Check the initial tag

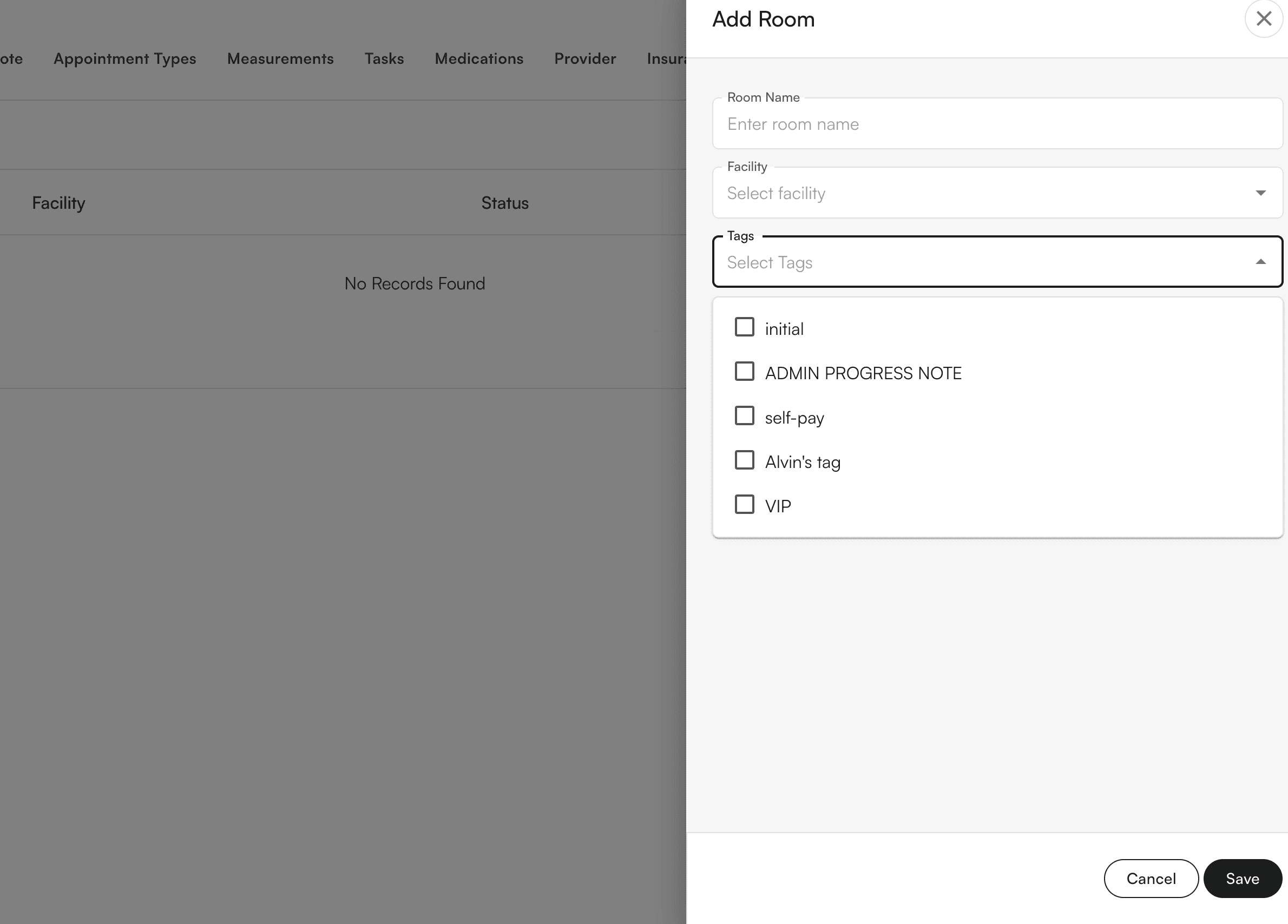tap(745, 327)
